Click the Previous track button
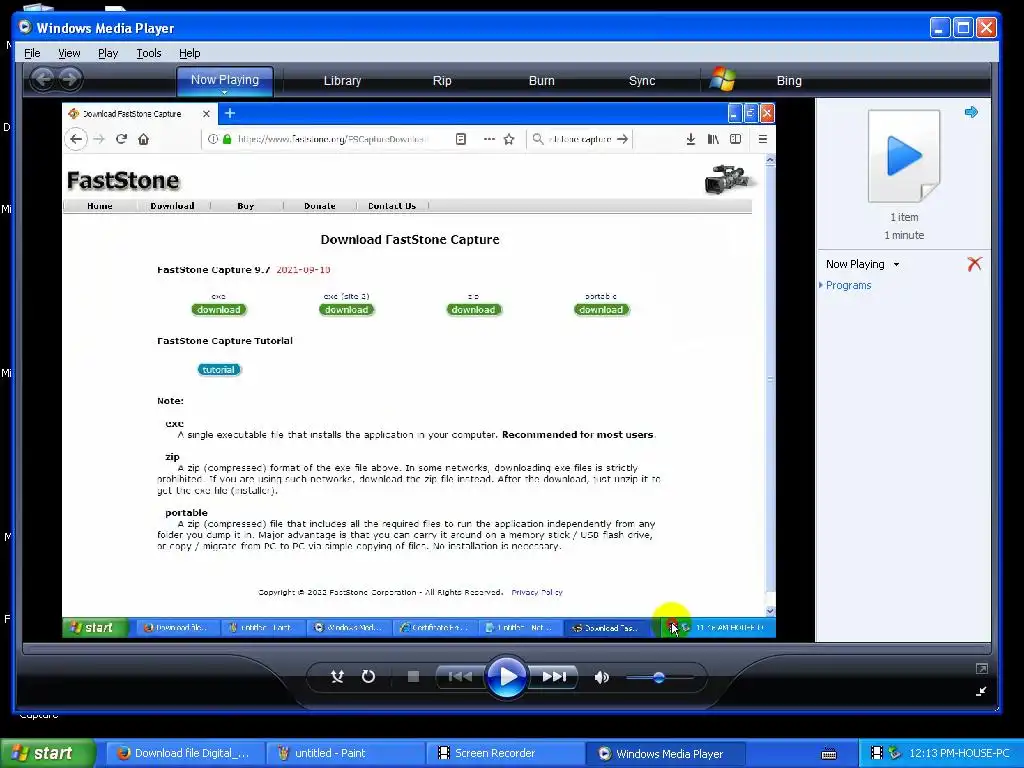1024x768 pixels. coord(460,677)
